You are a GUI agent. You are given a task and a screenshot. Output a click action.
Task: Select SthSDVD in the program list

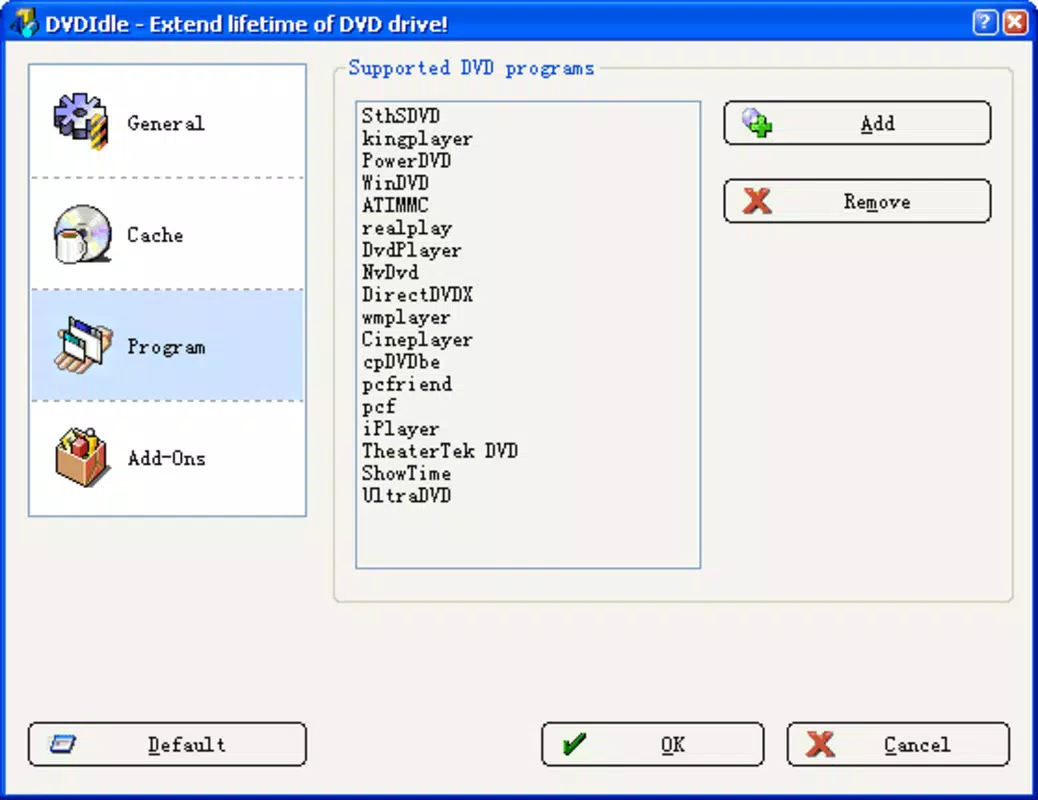point(401,116)
